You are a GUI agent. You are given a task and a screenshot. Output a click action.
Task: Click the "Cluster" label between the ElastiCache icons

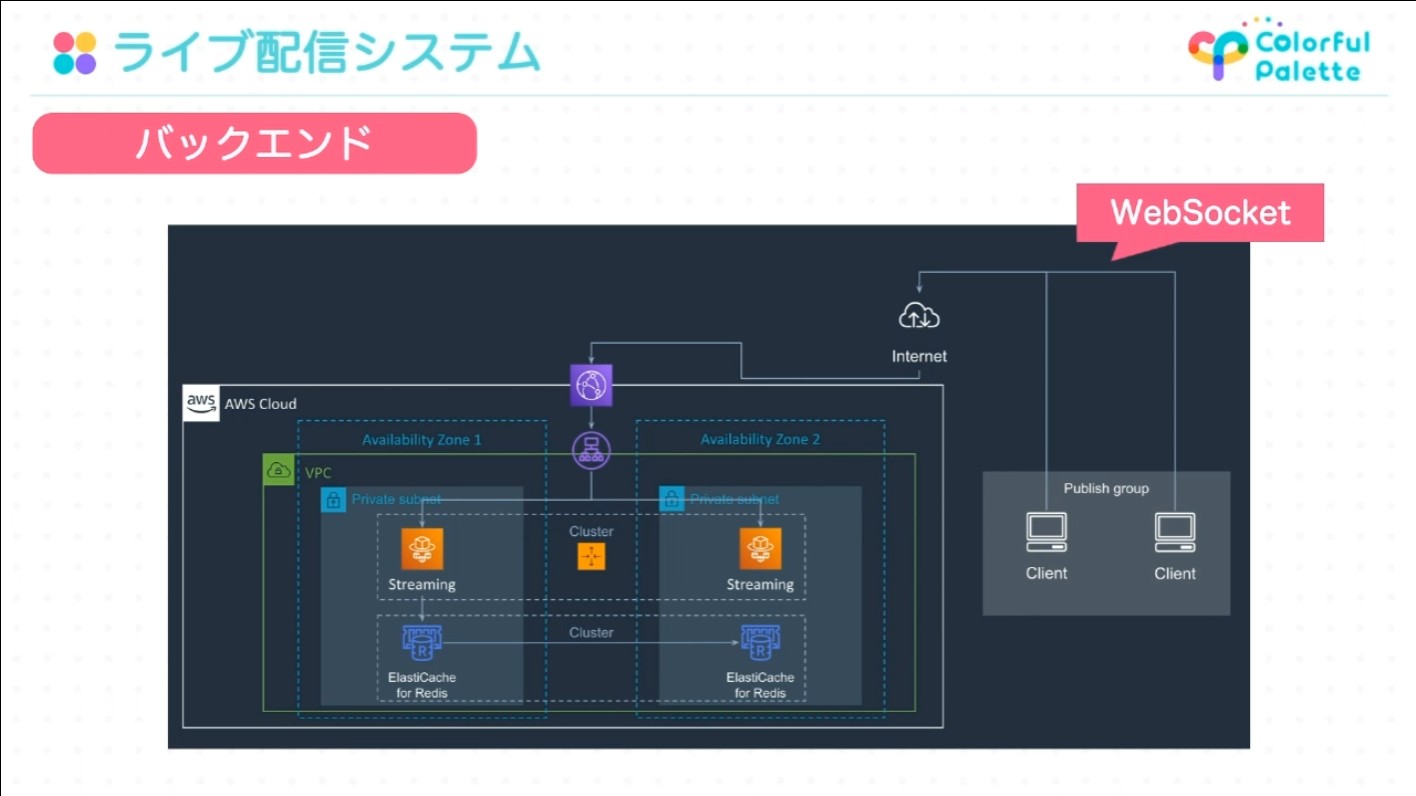point(591,632)
